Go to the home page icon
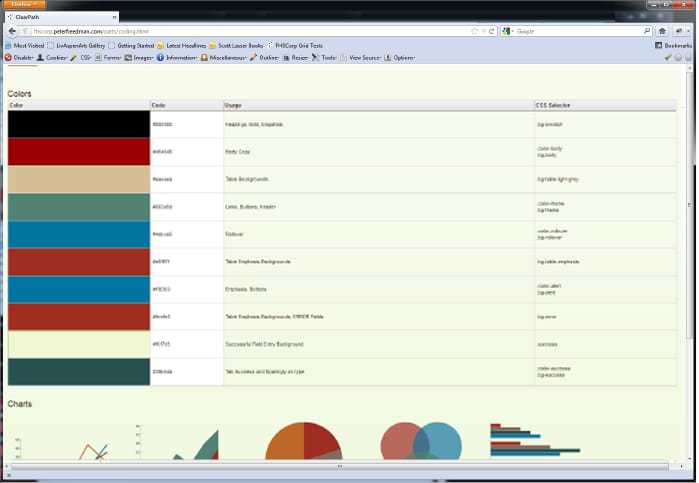The image size is (699, 483). [x=662, y=31]
